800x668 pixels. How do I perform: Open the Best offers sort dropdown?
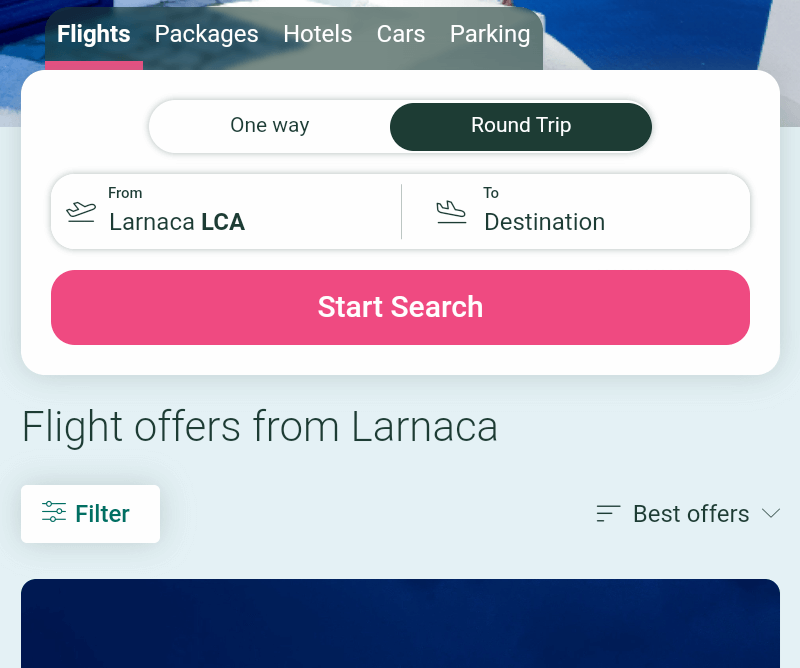[688, 513]
